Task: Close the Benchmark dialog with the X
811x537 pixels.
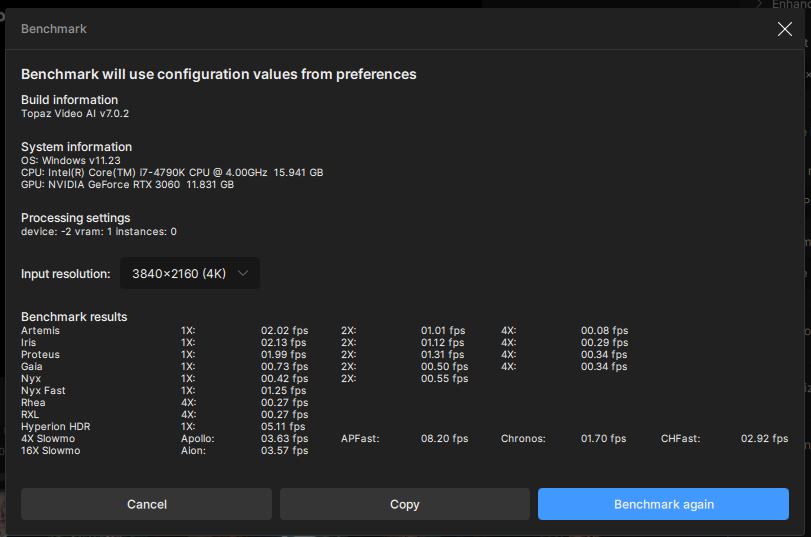Action: pos(785,29)
